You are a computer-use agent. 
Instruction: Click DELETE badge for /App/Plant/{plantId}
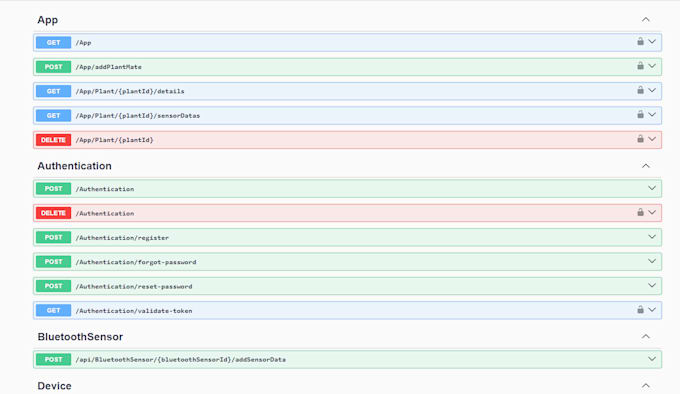(53, 140)
